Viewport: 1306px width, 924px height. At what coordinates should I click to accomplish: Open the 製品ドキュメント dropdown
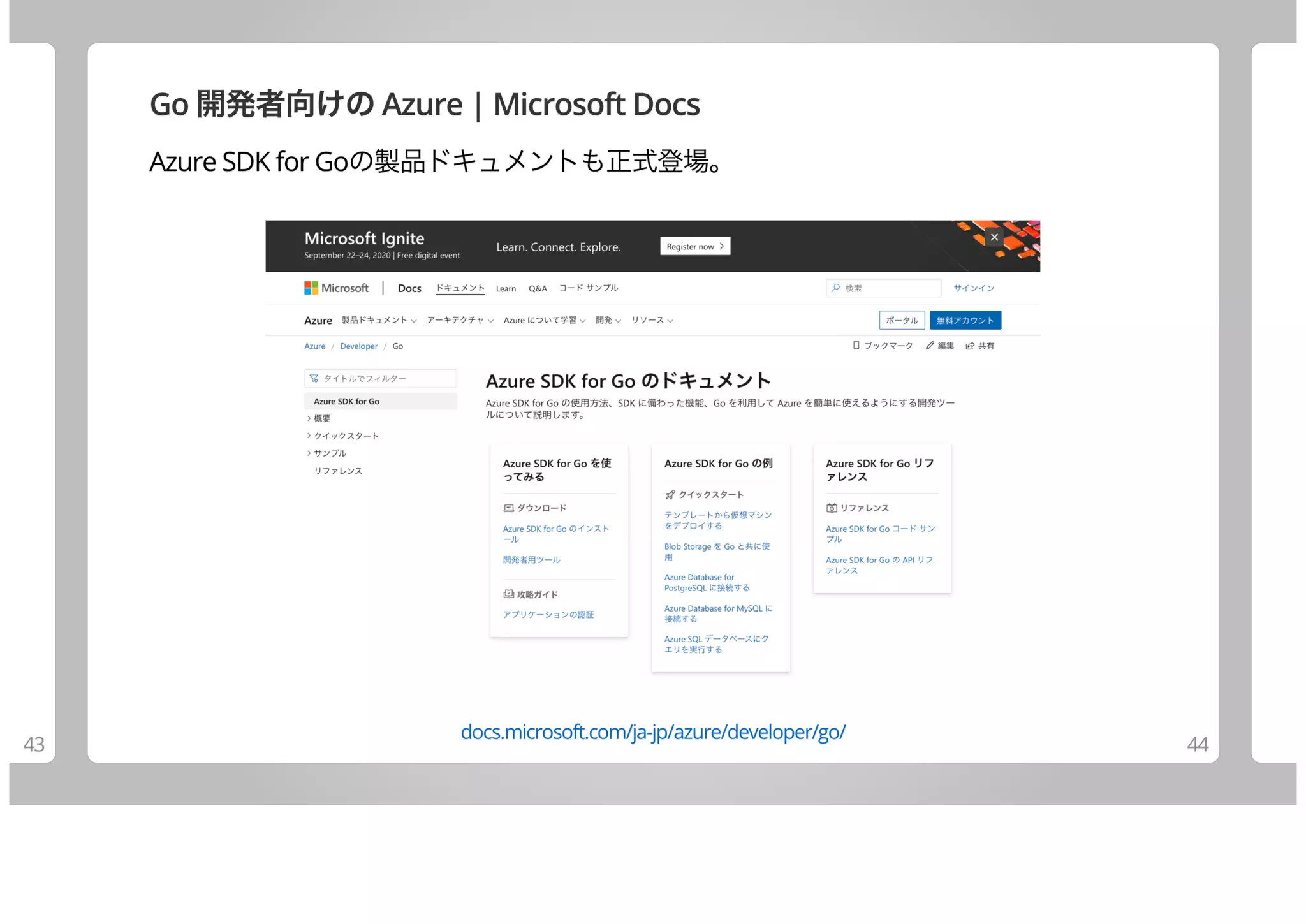point(379,320)
